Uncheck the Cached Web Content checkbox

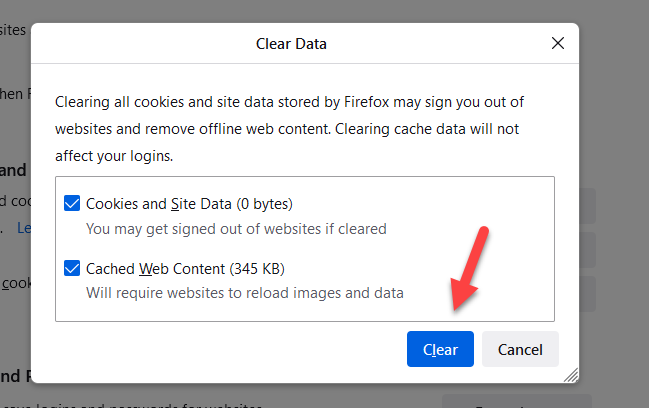72,269
